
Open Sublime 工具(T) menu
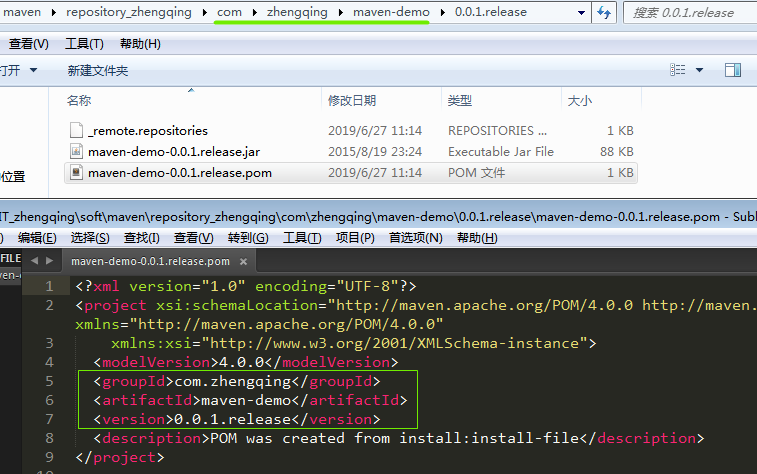(x=302, y=238)
